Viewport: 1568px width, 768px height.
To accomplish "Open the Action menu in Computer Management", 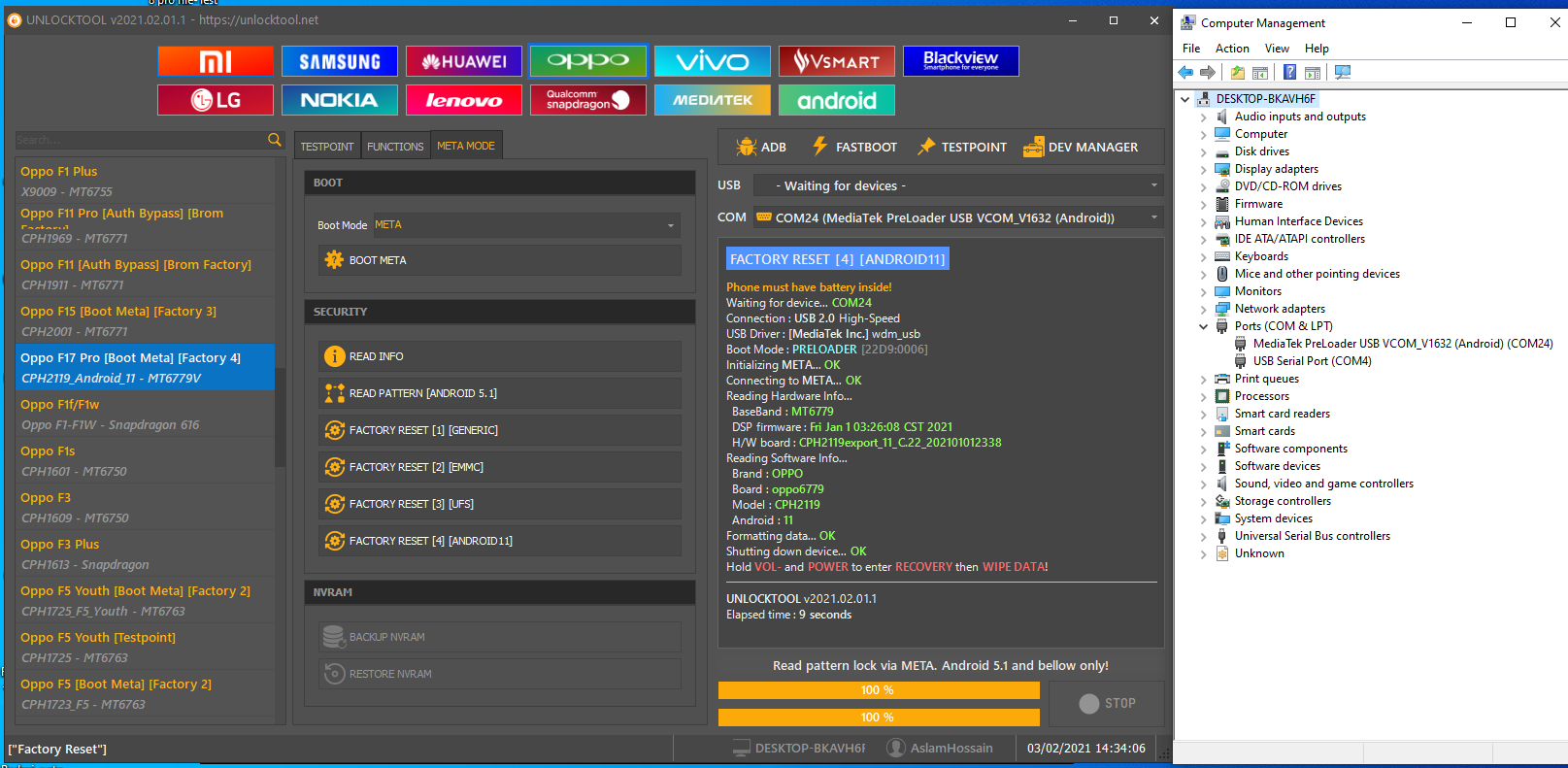I will (x=1232, y=49).
